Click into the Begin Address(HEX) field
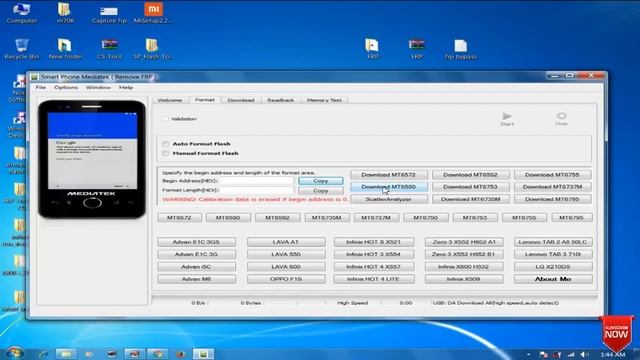The image size is (640, 360). [x=256, y=181]
